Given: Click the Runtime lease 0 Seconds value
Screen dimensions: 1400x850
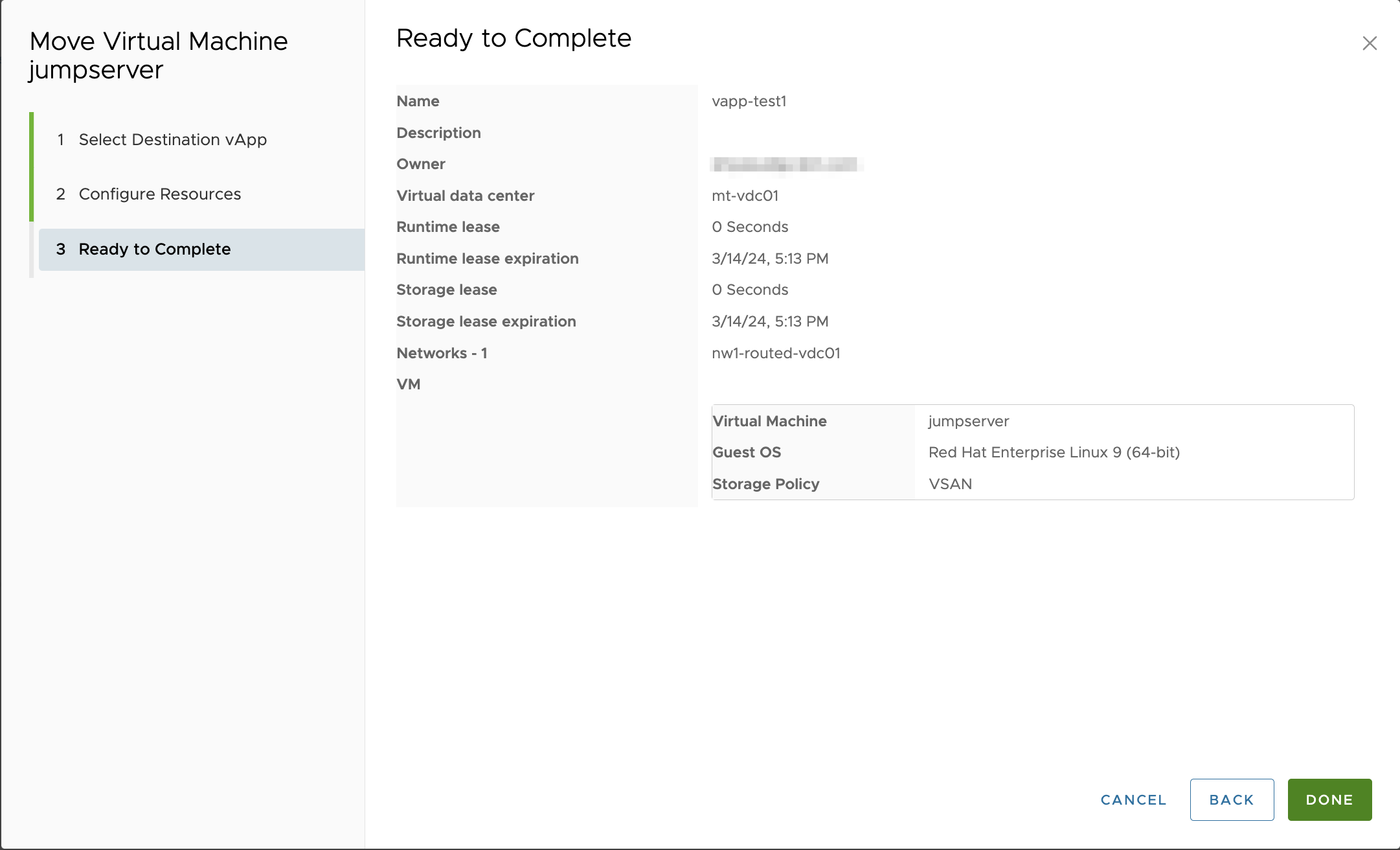Looking at the screenshot, I should [x=749, y=227].
